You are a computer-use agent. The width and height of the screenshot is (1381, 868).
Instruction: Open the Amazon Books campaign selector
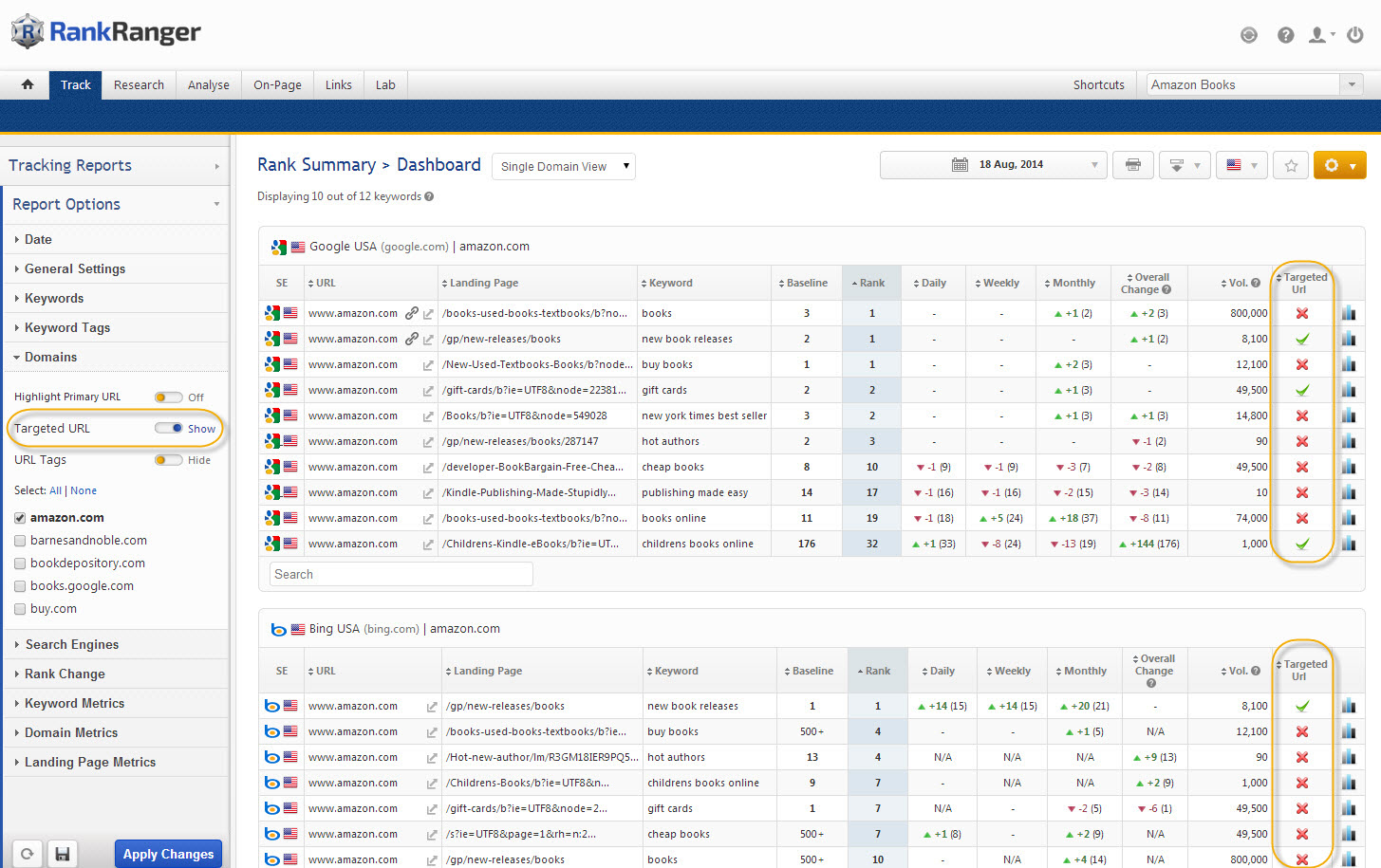pos(1251,83)
